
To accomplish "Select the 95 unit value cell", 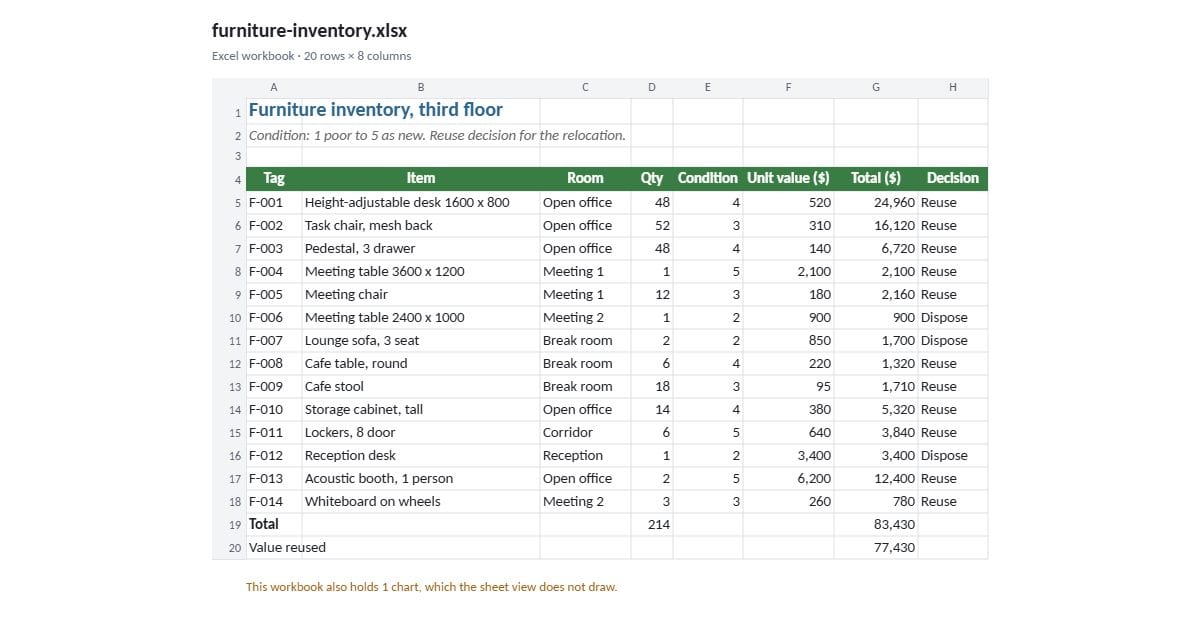I will tap(788, 386).
